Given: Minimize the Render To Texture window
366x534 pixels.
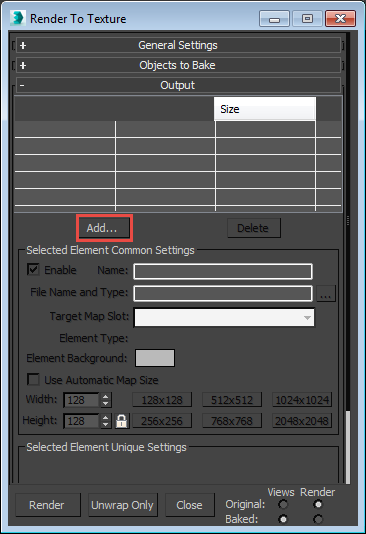Looking at the screenshot, I should [274, 18].
